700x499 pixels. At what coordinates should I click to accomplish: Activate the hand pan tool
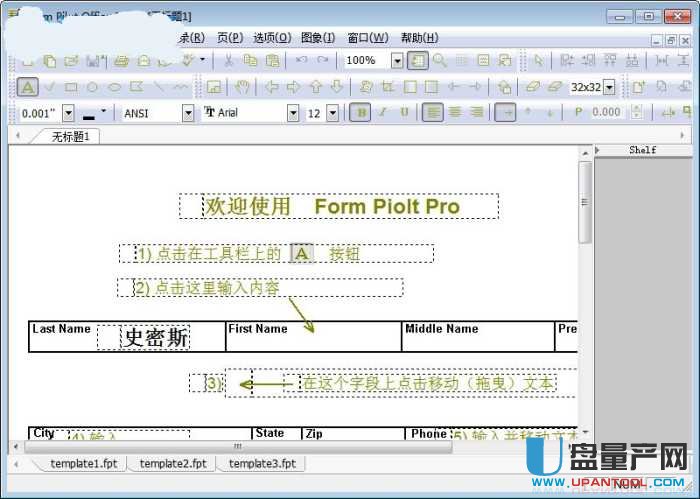242,87
